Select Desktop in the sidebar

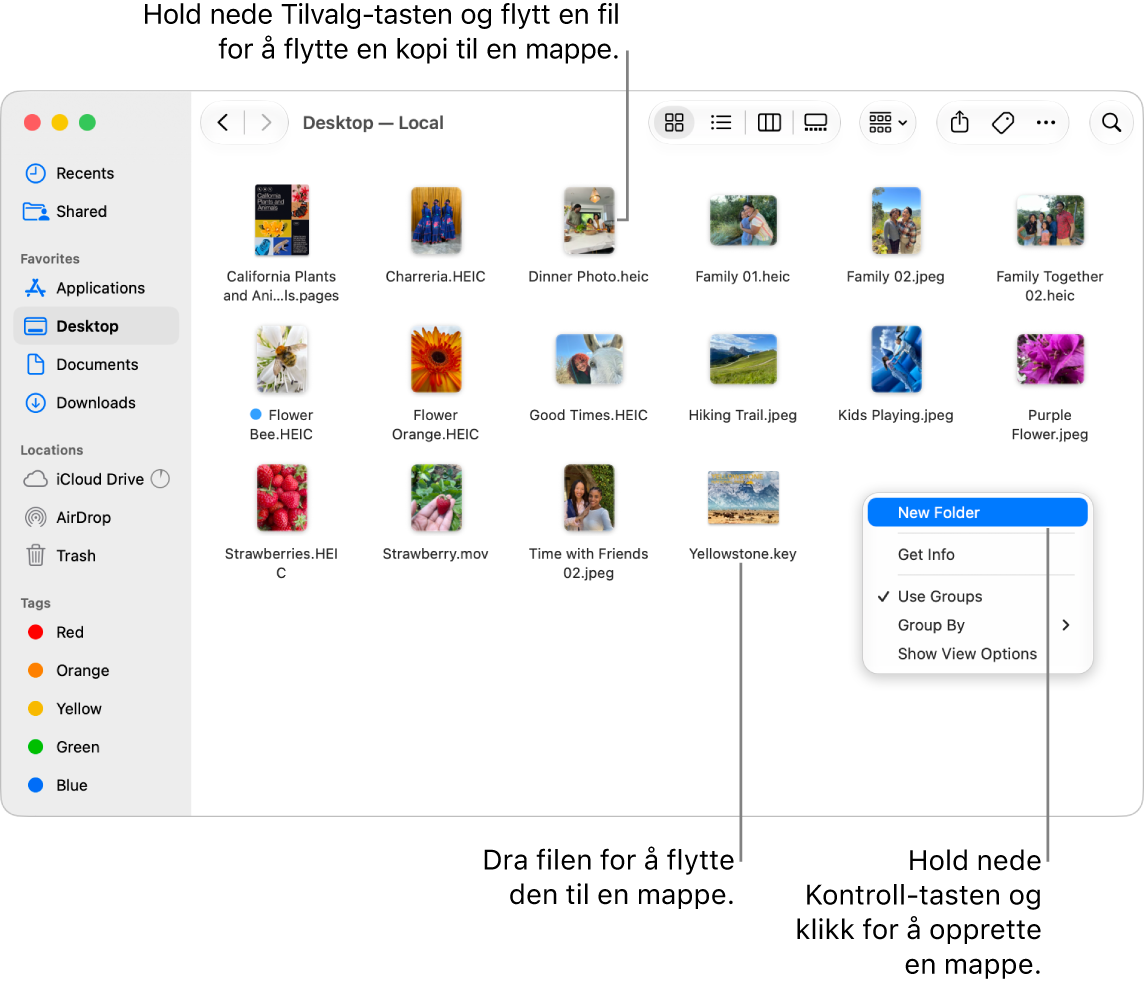tap(96, 326)
